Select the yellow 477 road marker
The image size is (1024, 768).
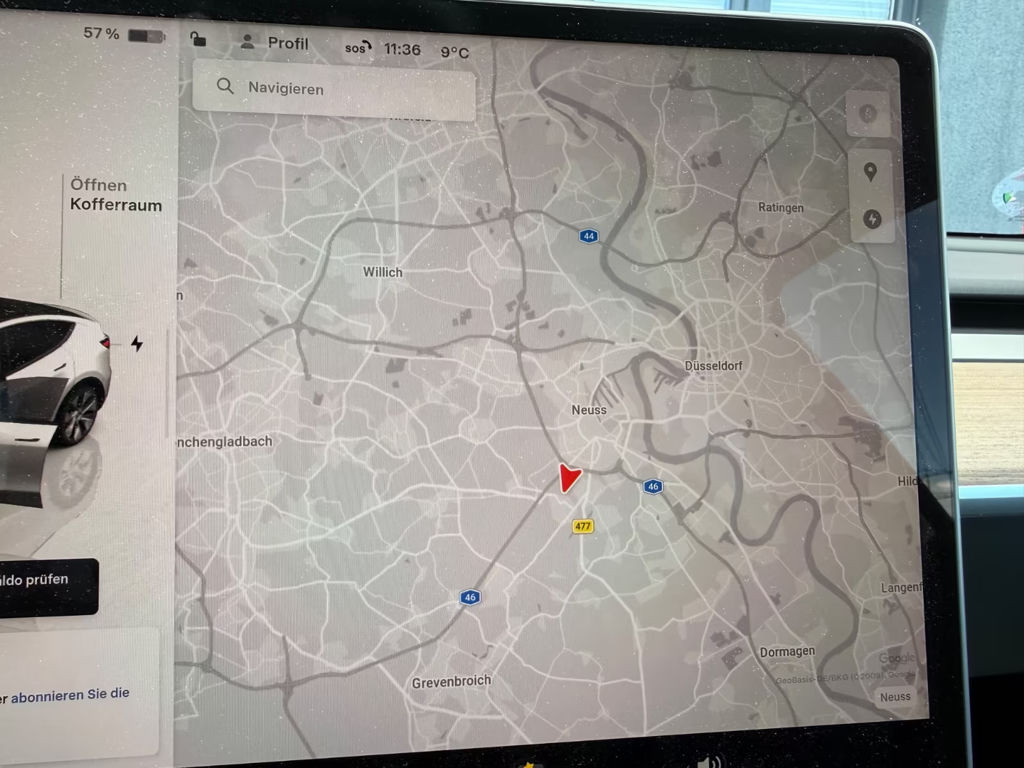tap(583, 526)
